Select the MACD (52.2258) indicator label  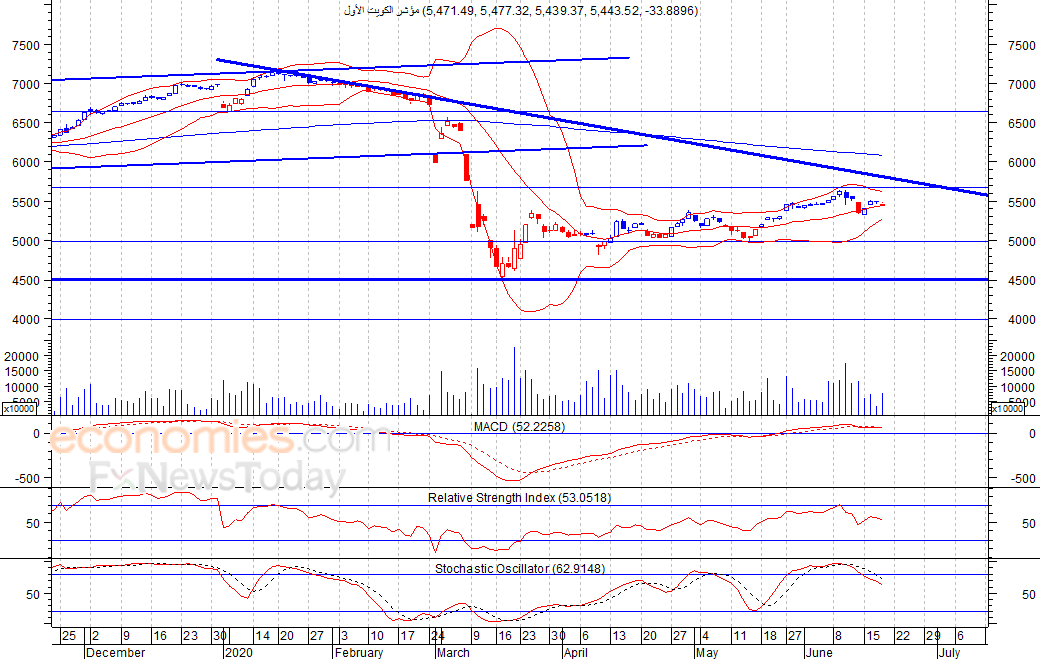click(519, 427)
